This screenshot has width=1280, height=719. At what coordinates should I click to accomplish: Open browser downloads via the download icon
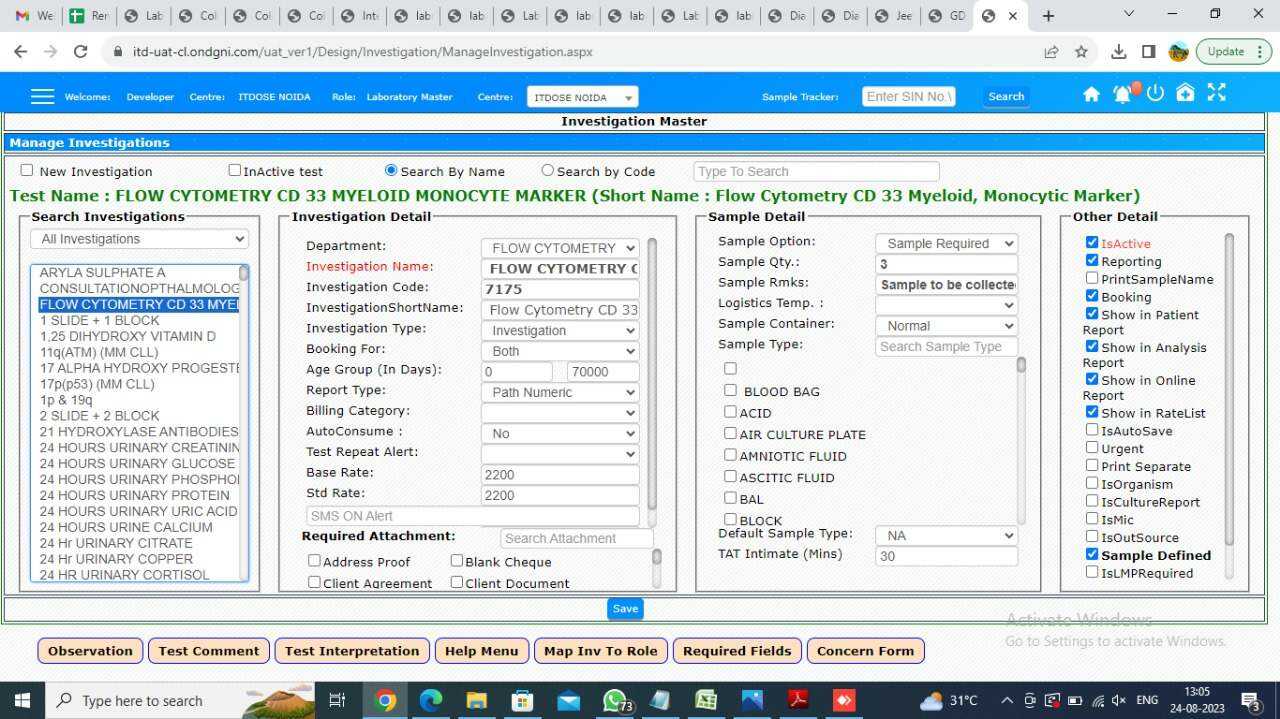click(1119, 51)
